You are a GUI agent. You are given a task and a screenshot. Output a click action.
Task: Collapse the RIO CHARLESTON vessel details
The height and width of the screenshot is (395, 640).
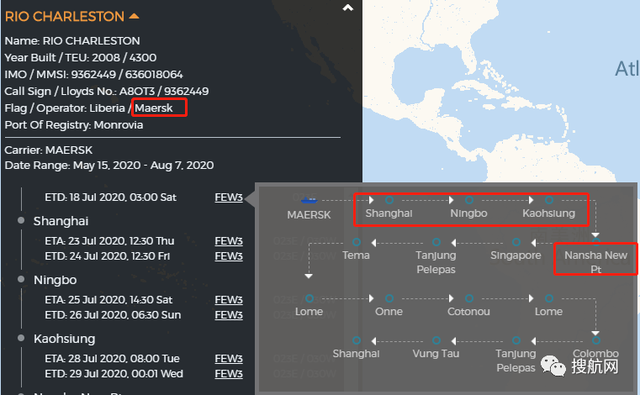click(x=134, y=16)
